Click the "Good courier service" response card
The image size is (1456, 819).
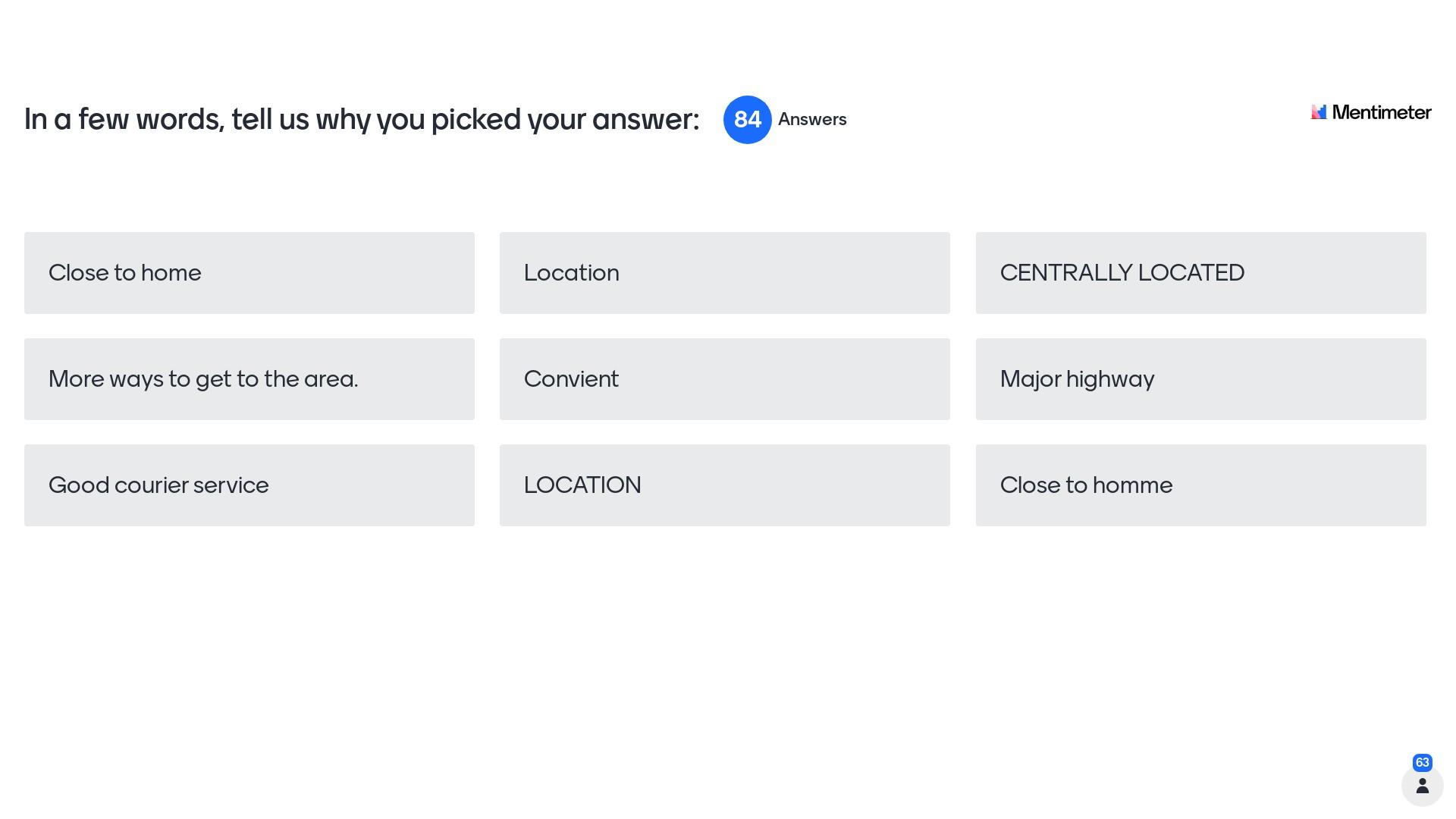(x=249, y=485)
